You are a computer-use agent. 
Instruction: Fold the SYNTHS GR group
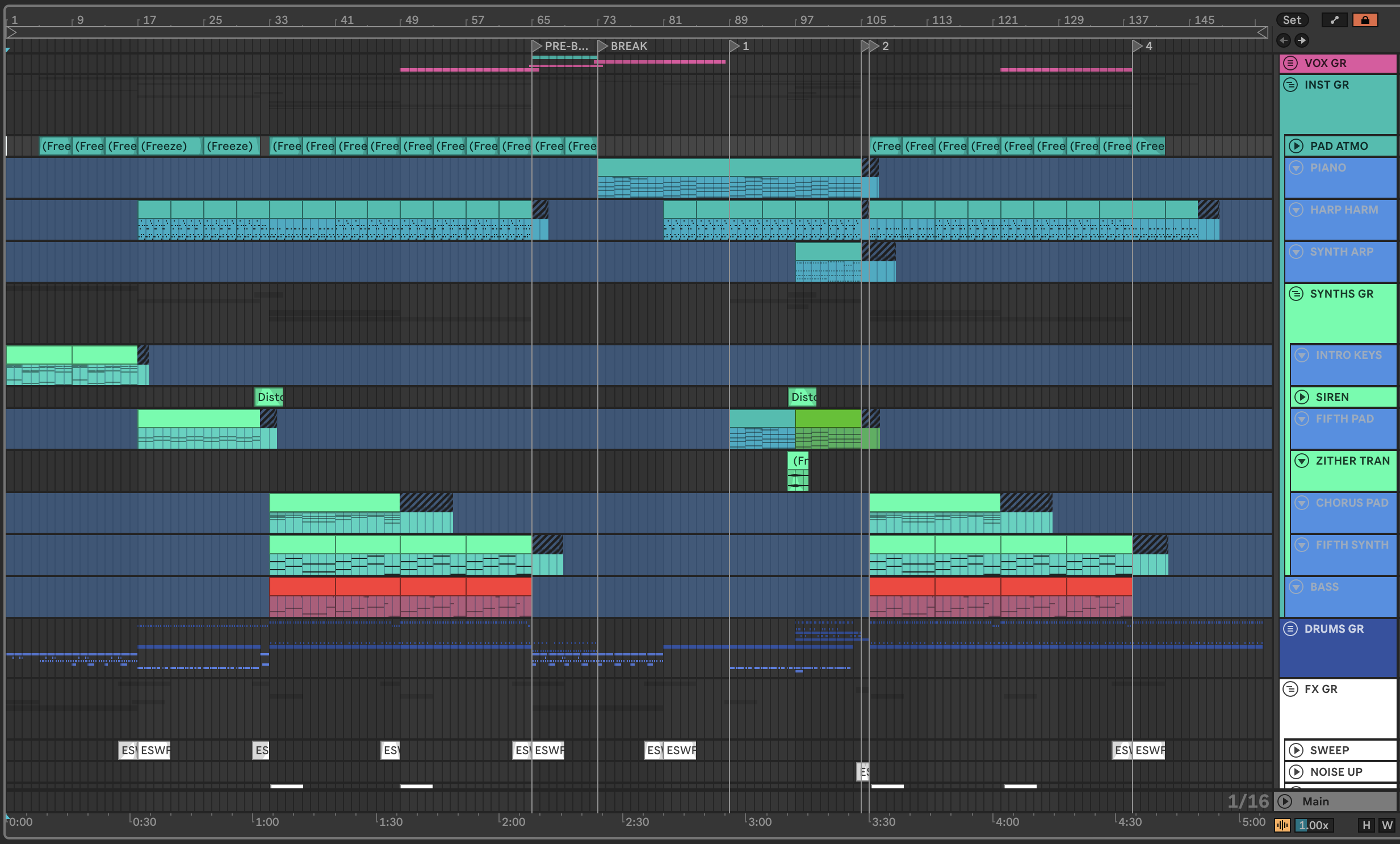click(1296, 294)
